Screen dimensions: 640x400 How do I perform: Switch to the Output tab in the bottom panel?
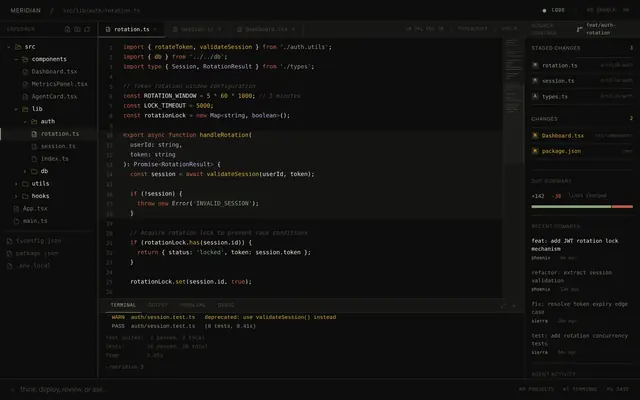158,305
